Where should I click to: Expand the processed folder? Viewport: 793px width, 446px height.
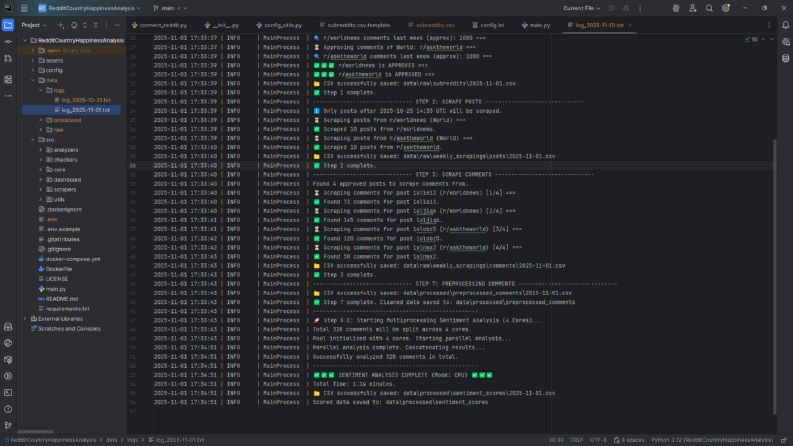tap(41, 120)
